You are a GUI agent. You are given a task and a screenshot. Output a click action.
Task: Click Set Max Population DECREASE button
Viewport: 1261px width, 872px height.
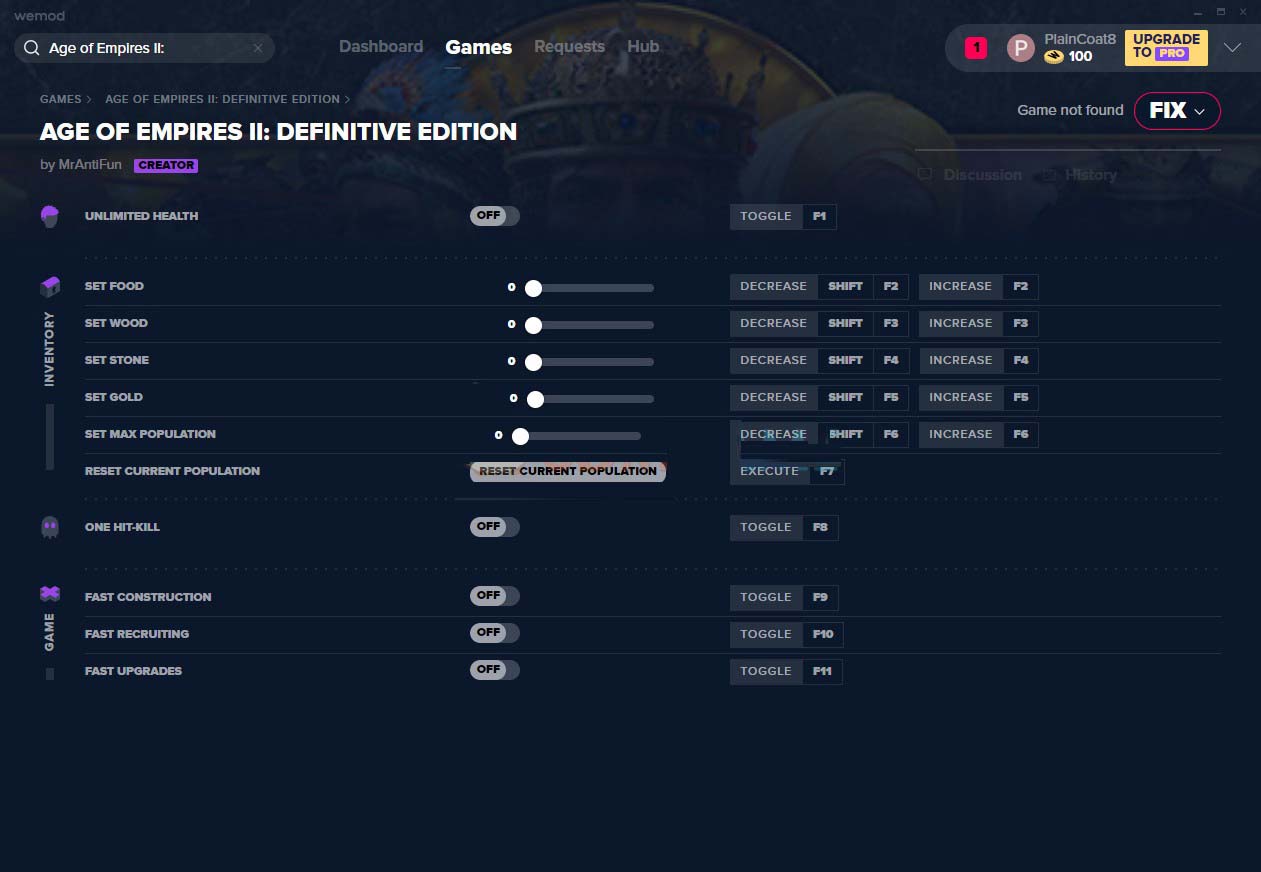pos(819,434)
